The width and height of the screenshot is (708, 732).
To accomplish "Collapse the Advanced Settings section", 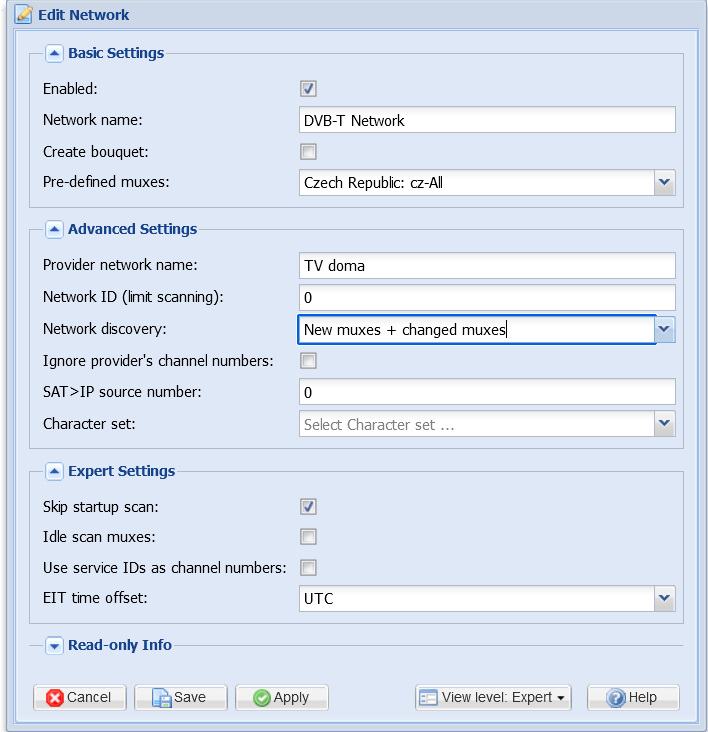I will click(x=54, y=229).
